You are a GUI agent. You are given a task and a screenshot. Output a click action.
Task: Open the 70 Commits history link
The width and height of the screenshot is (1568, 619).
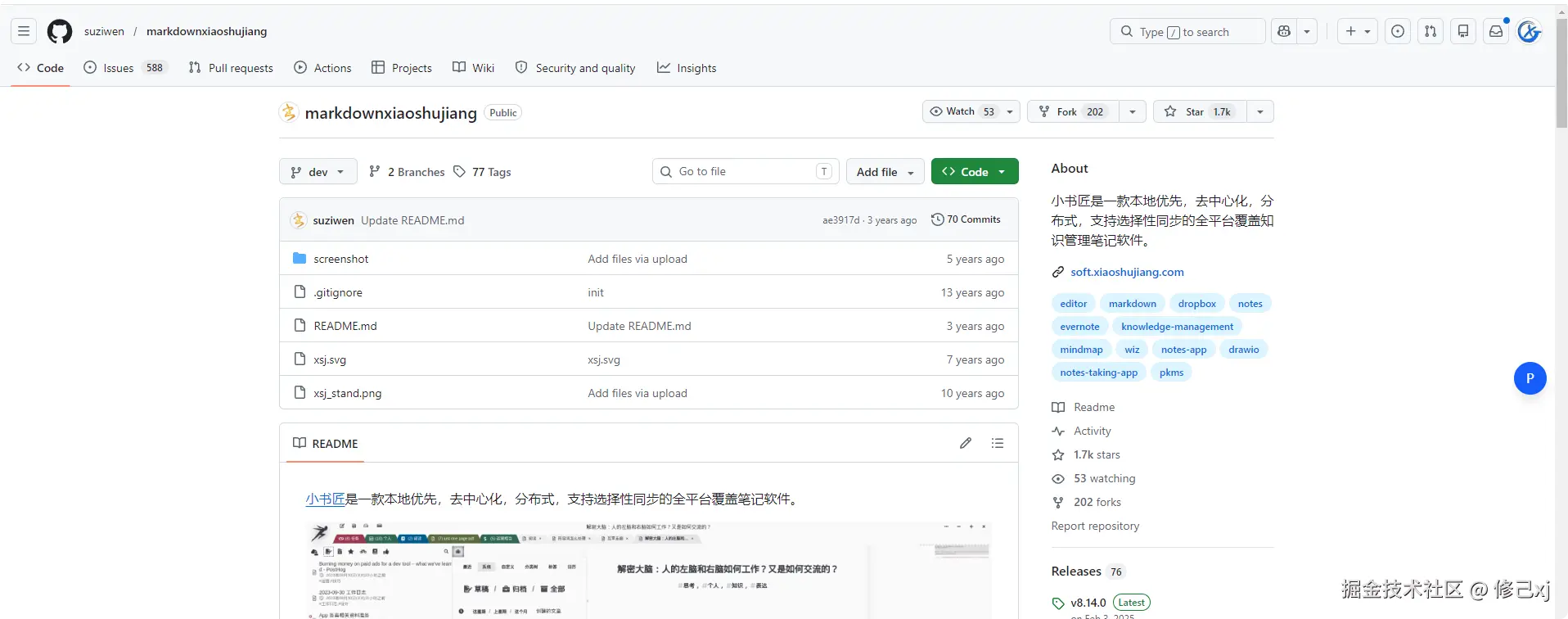pos(966,219)
